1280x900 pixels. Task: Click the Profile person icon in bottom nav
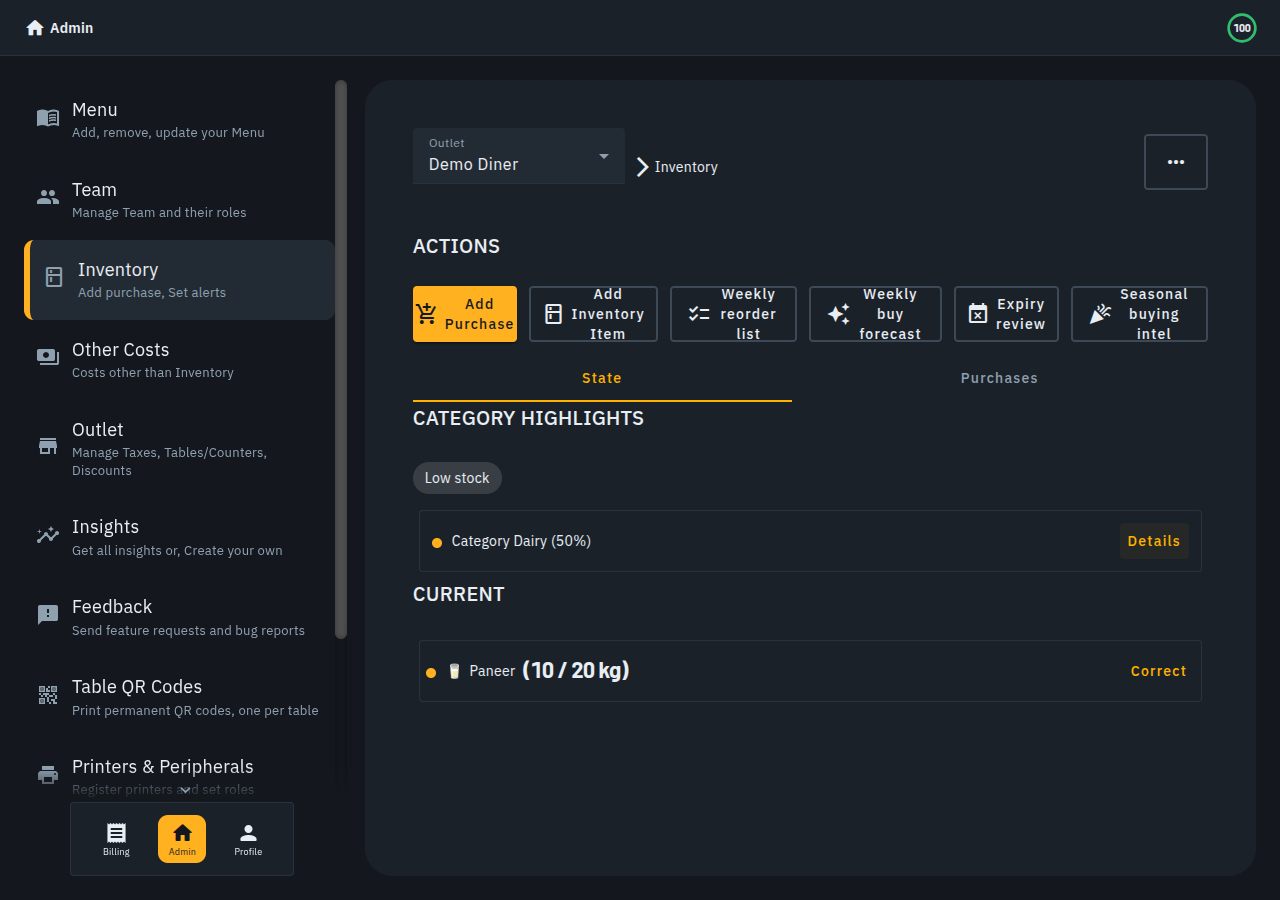[x=248, y=832]
